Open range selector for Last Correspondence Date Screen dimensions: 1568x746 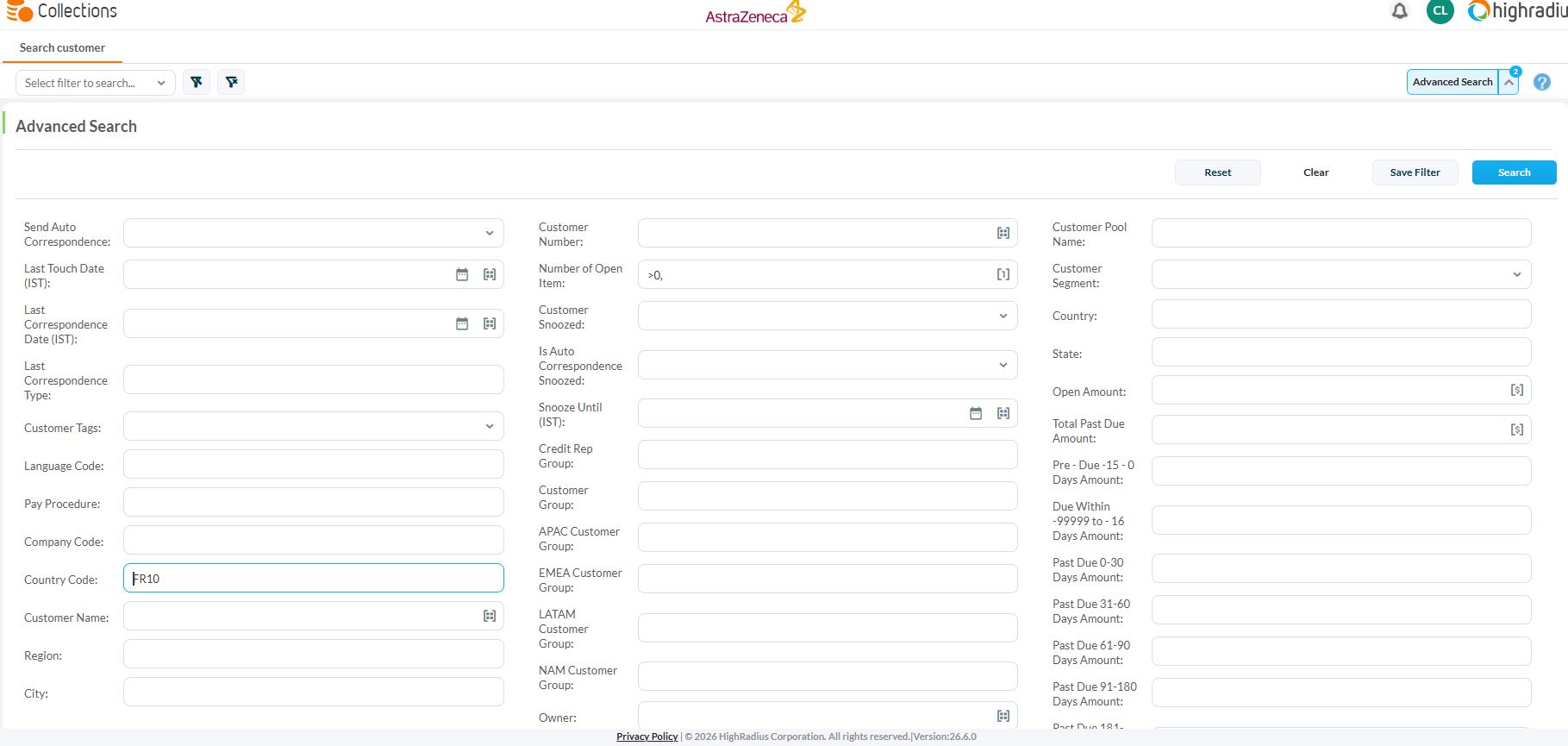coord(490,323)
